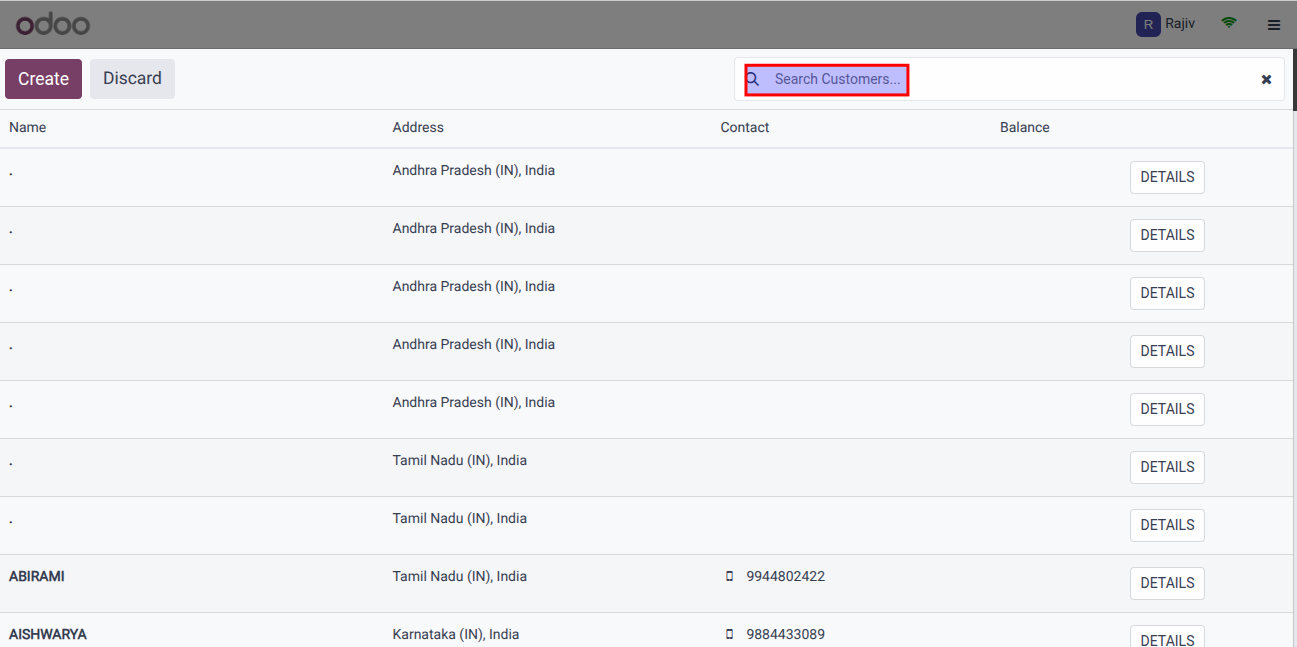Focus the Search Customers input field

(x=837, y=79)
